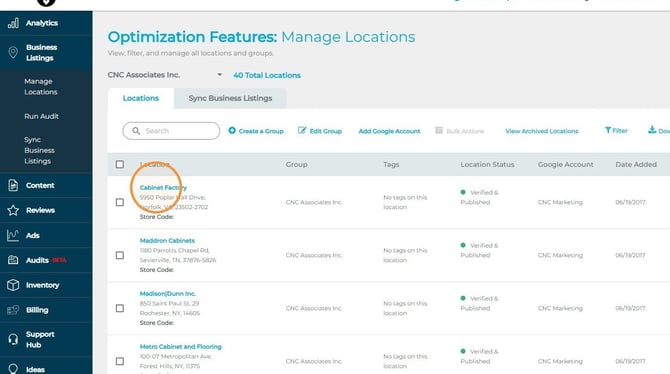Click the Location Status column header
This screenshot has width=670, height=374.
tap(487, 165)
